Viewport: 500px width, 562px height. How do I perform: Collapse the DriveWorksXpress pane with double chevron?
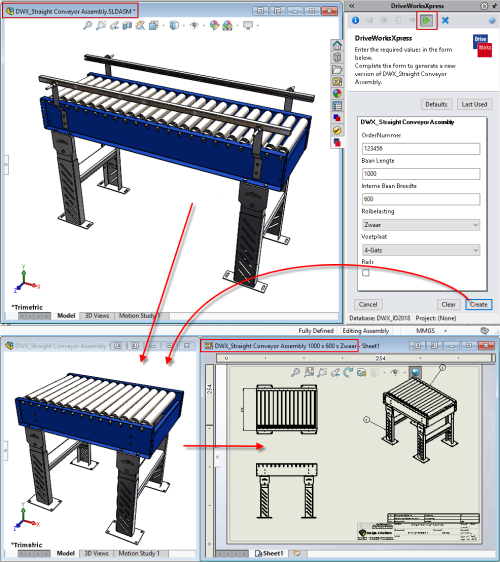[352, 6]
